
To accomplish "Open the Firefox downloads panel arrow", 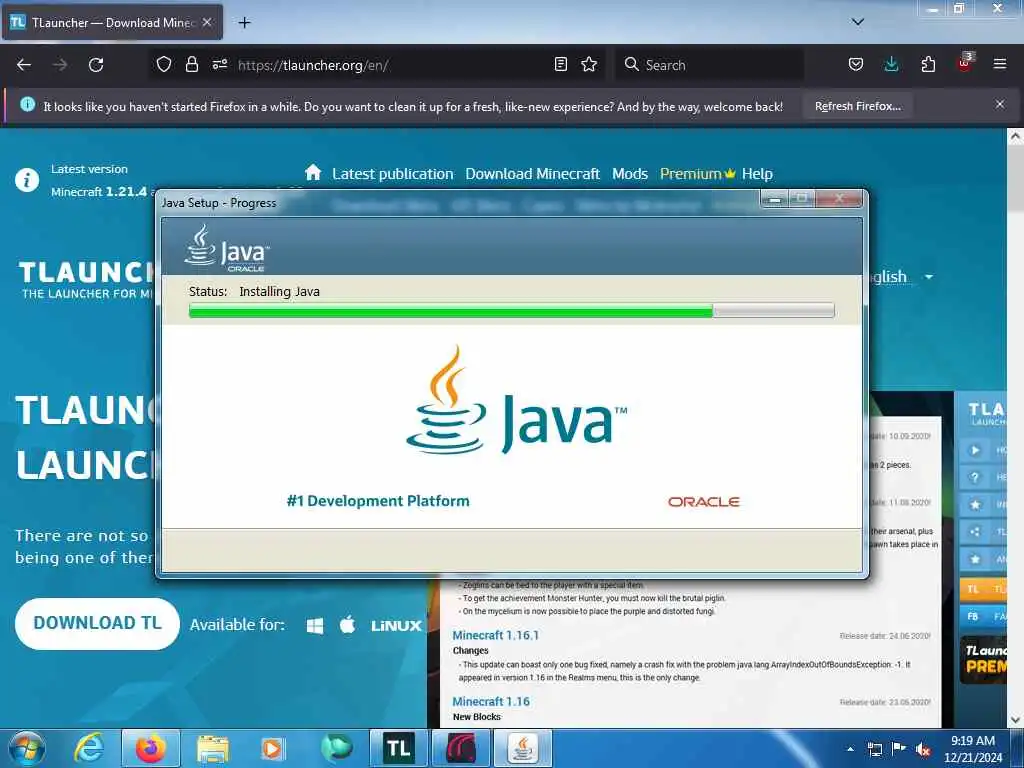I will [891, 64].
